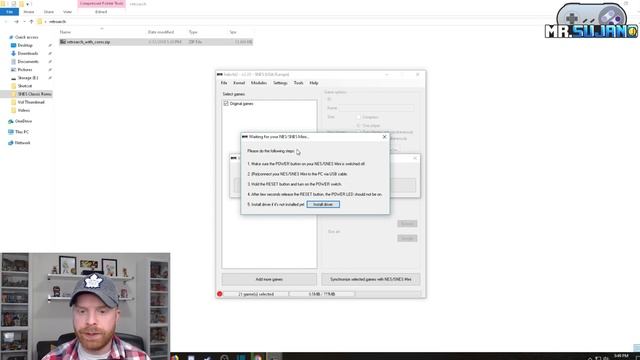Click the Shortcut folder icon
This screenshot has height=360, width=640.
(x=13, y=86)
